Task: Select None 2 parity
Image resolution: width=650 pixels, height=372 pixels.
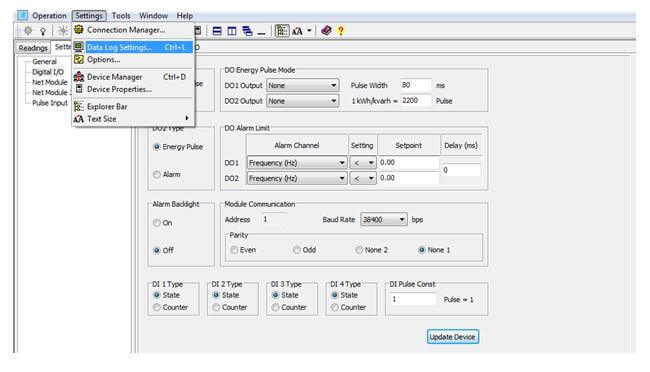Action: 359,250
